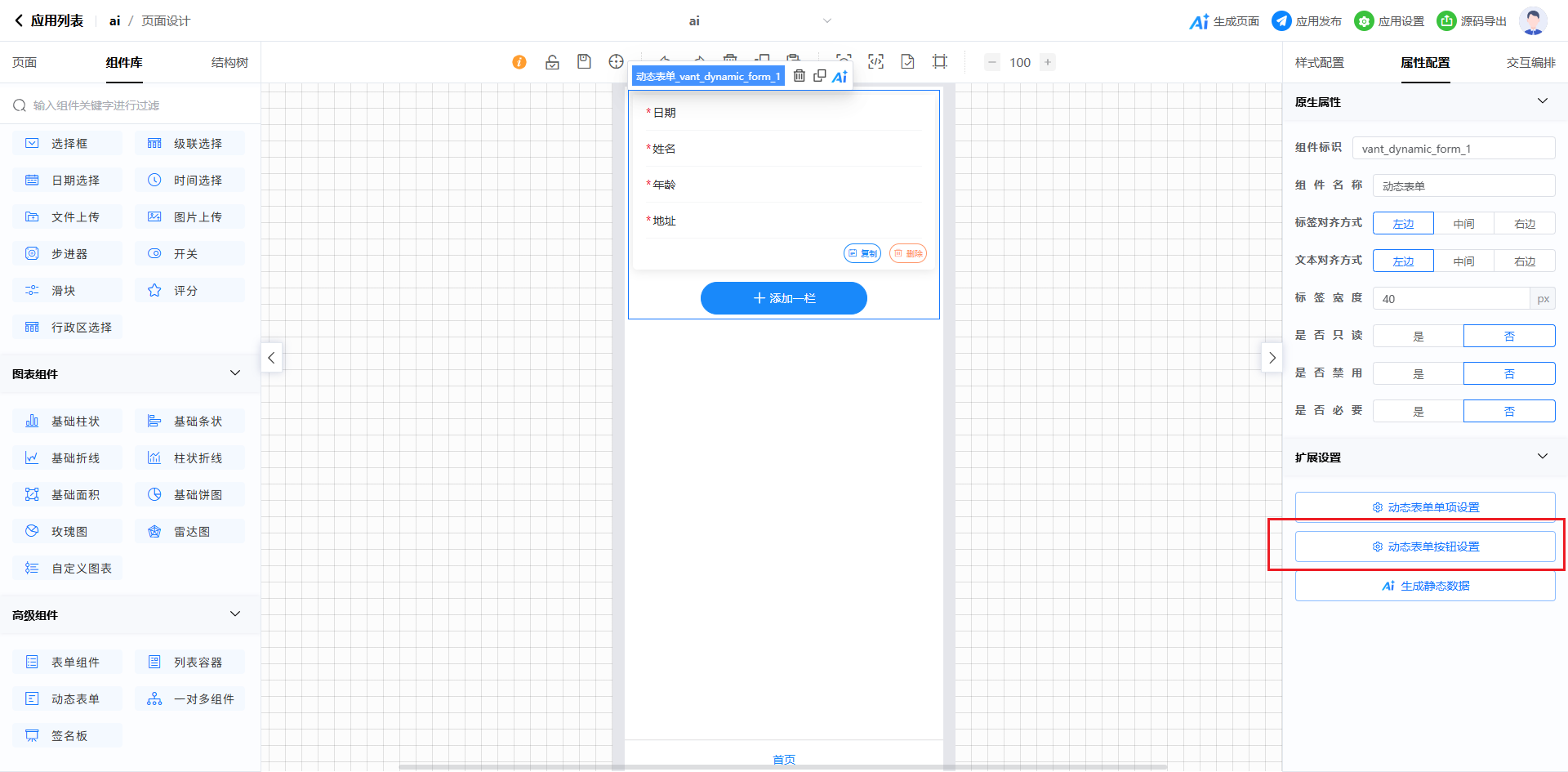The image size is (1568, 772).
Task: Set 标签对齐方式 to 右边
Action: (1524, 224)
